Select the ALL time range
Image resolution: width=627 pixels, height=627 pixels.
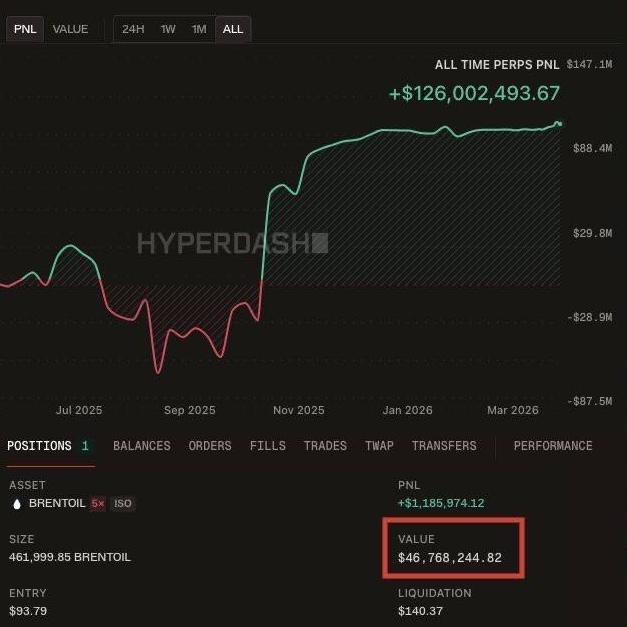233,29
